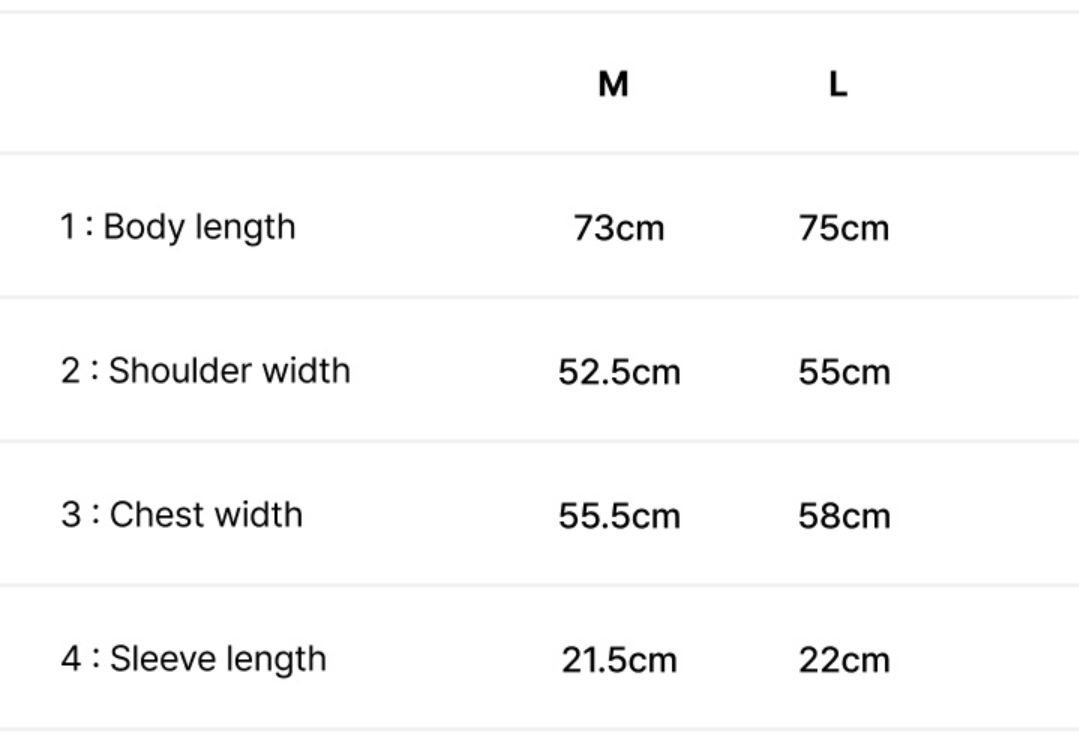
Task: Click the 55.5cm chest width value
Action: [619, 516]
